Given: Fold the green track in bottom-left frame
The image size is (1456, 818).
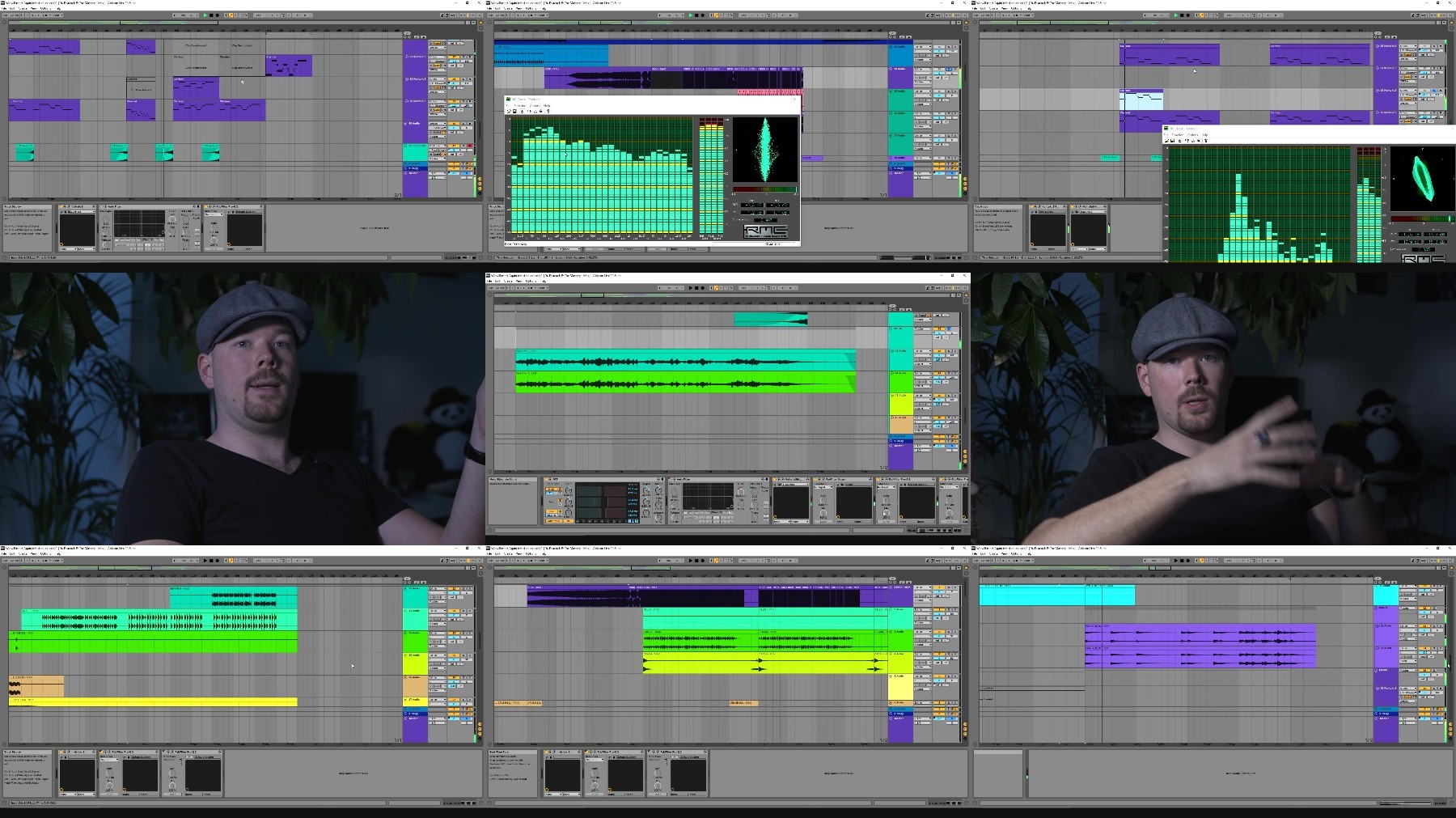Looking at the screenshot, I should tap(405, 633).
